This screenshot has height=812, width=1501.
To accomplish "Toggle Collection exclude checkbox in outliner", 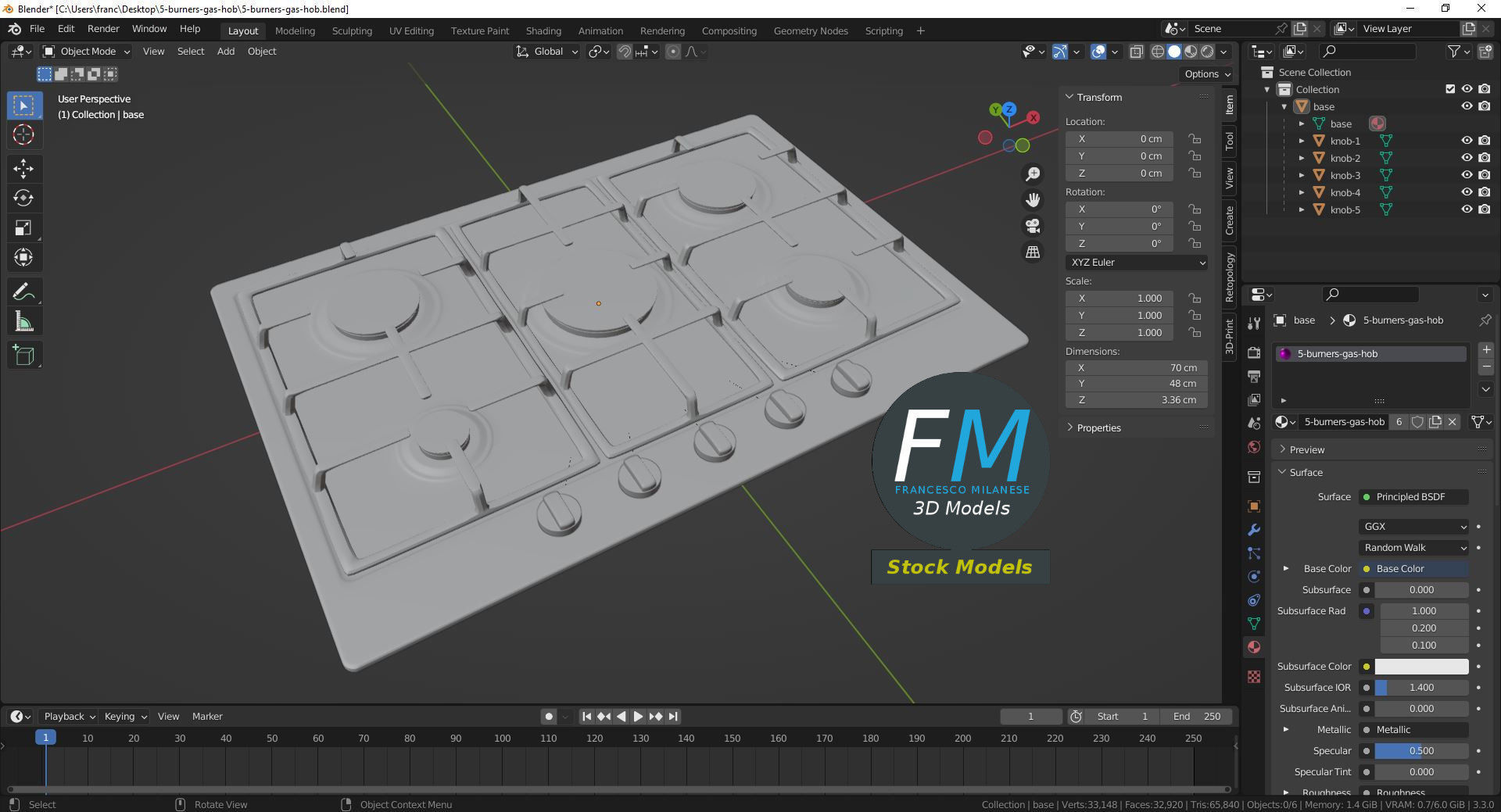I will [1450, 89].
